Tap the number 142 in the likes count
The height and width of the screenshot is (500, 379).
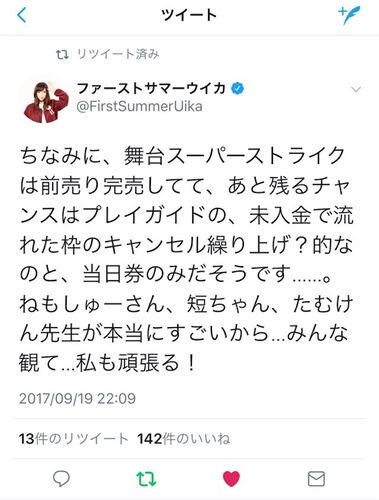tap(150, 439)
